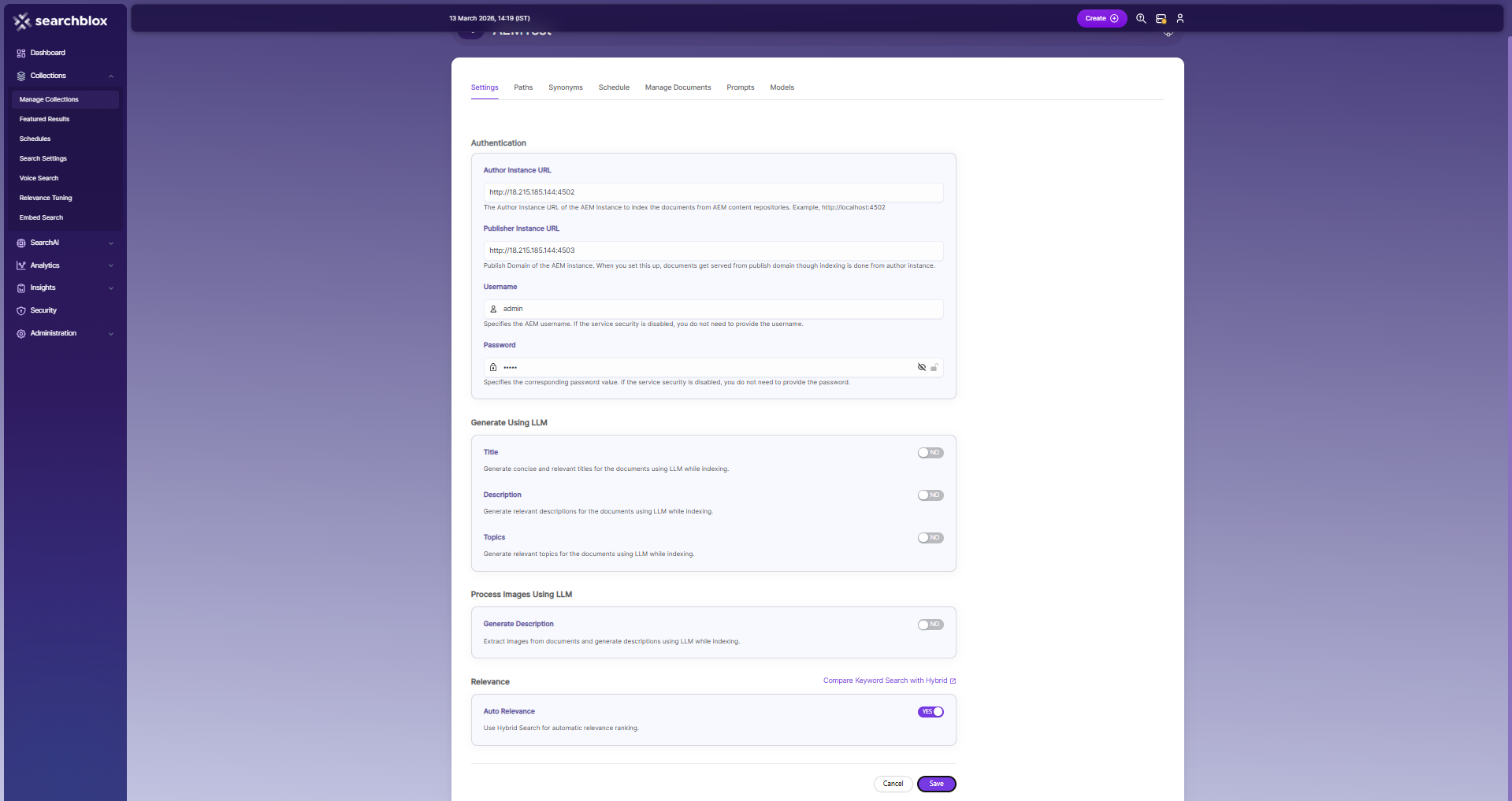Open Manage Collections in sidebar
Viewport: 1512px width, 801px height.
(x=65, y=100)
